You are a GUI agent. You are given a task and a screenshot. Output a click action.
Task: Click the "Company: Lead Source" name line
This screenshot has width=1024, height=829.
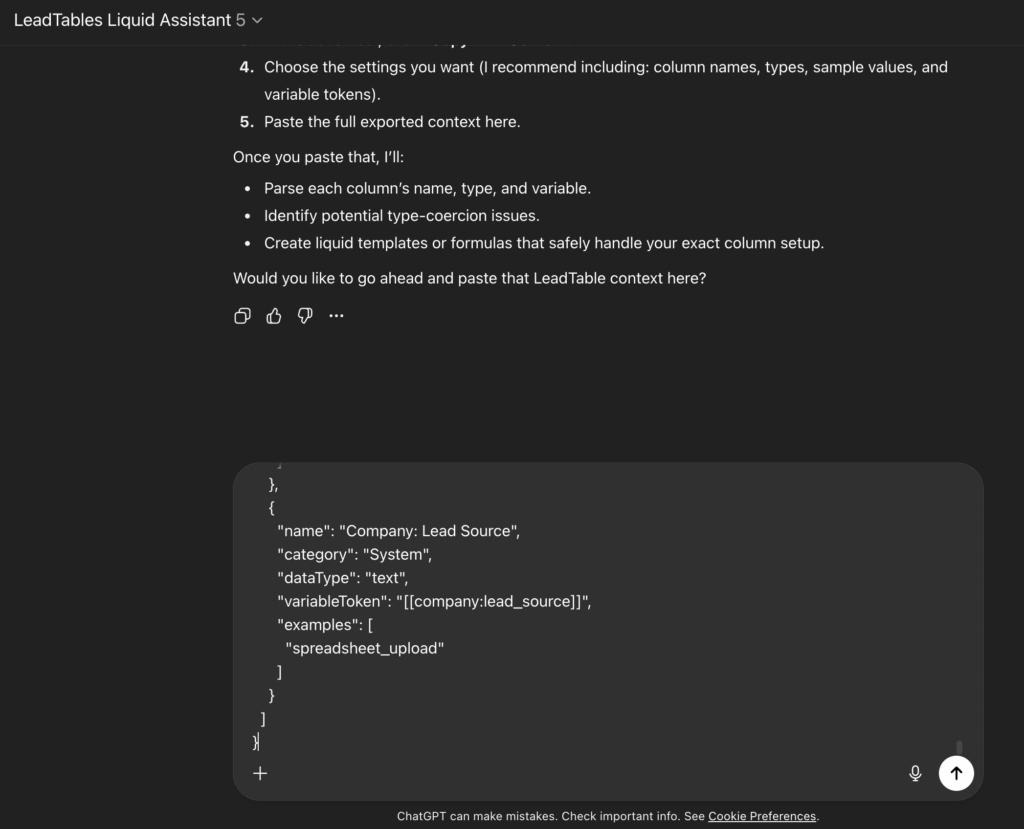pos(398,531)
